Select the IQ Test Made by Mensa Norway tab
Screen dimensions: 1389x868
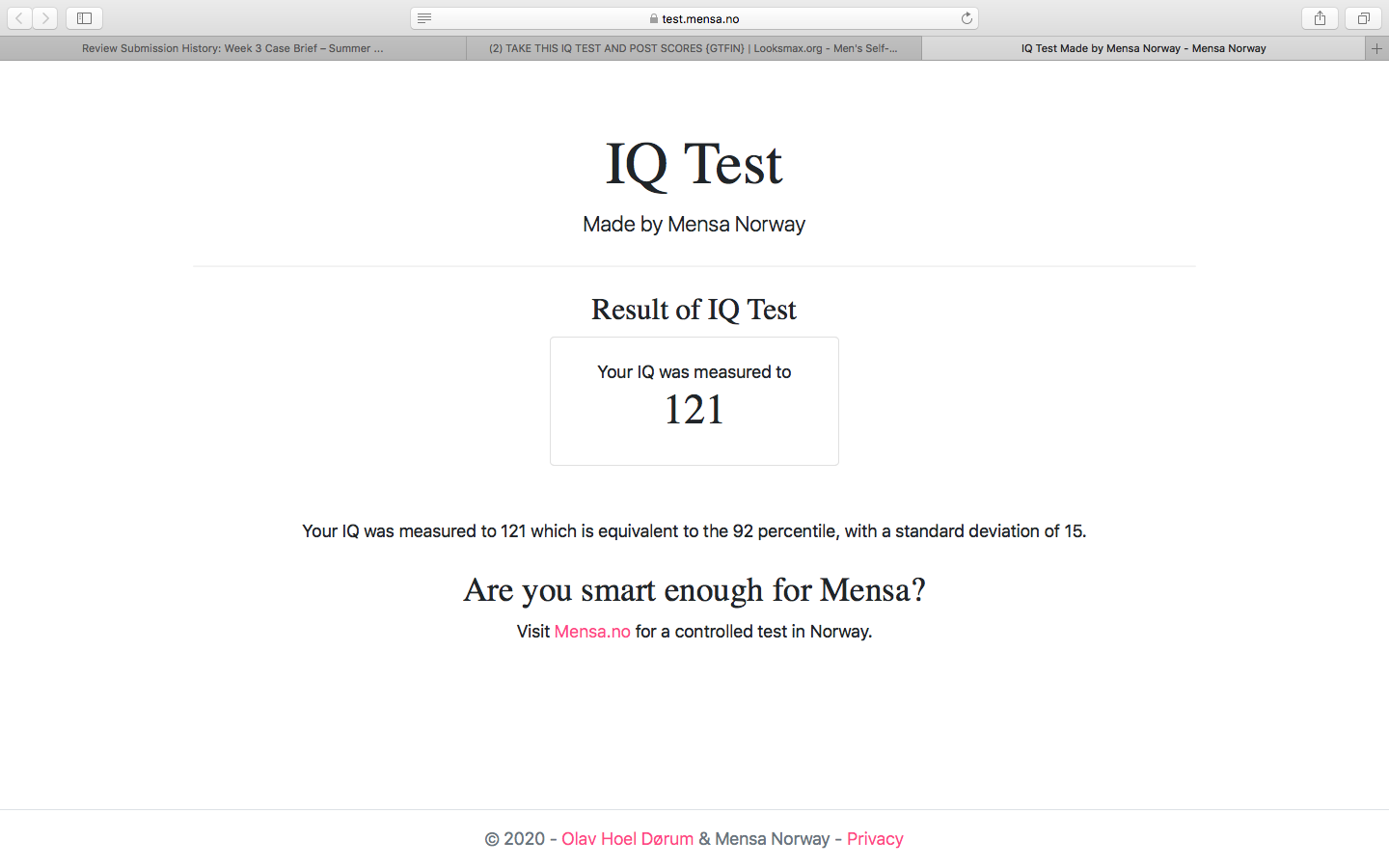click(x=1144, y=48)
